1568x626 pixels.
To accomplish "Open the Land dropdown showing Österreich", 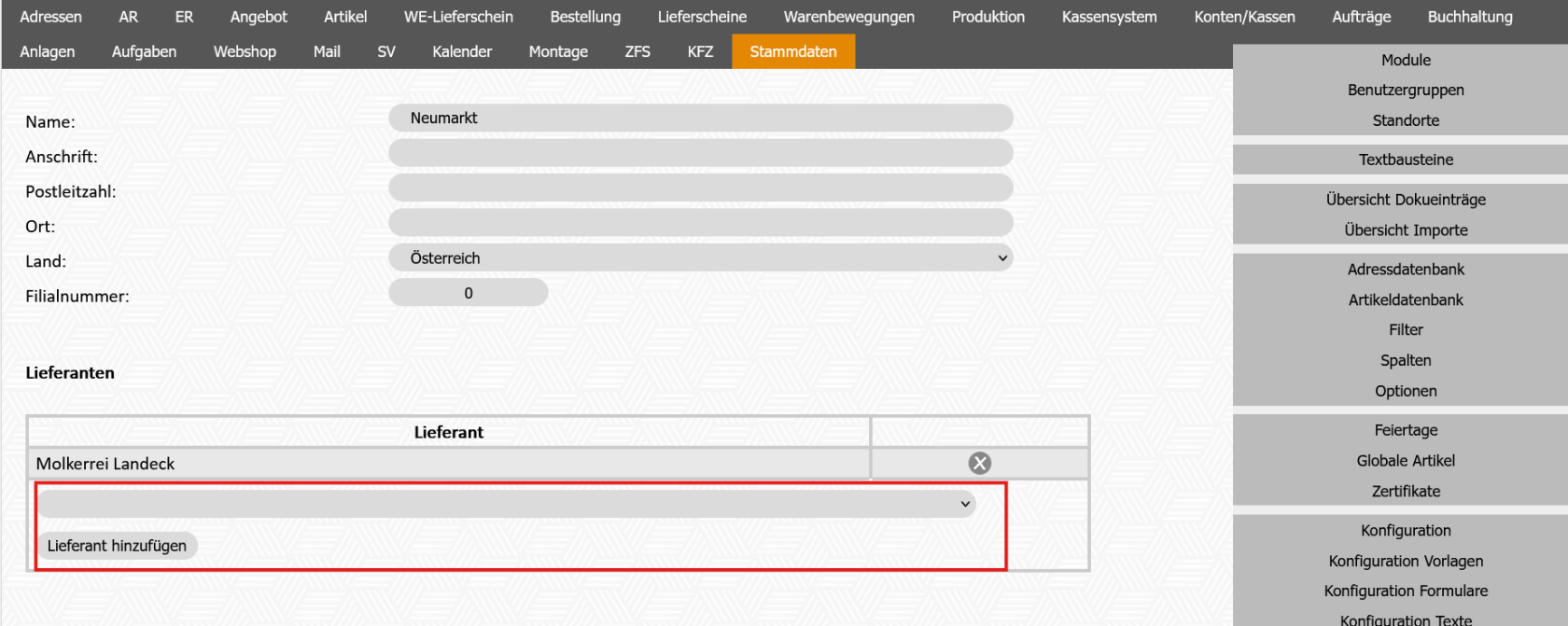I will point(700,258).
